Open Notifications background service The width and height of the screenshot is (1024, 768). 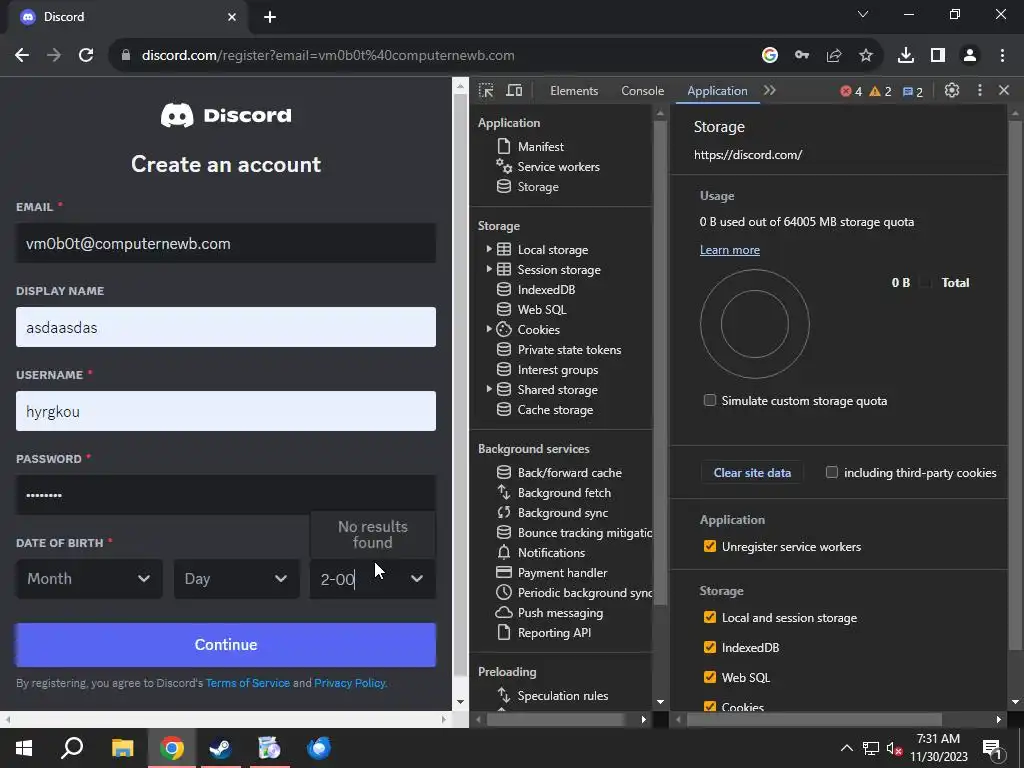551,553
